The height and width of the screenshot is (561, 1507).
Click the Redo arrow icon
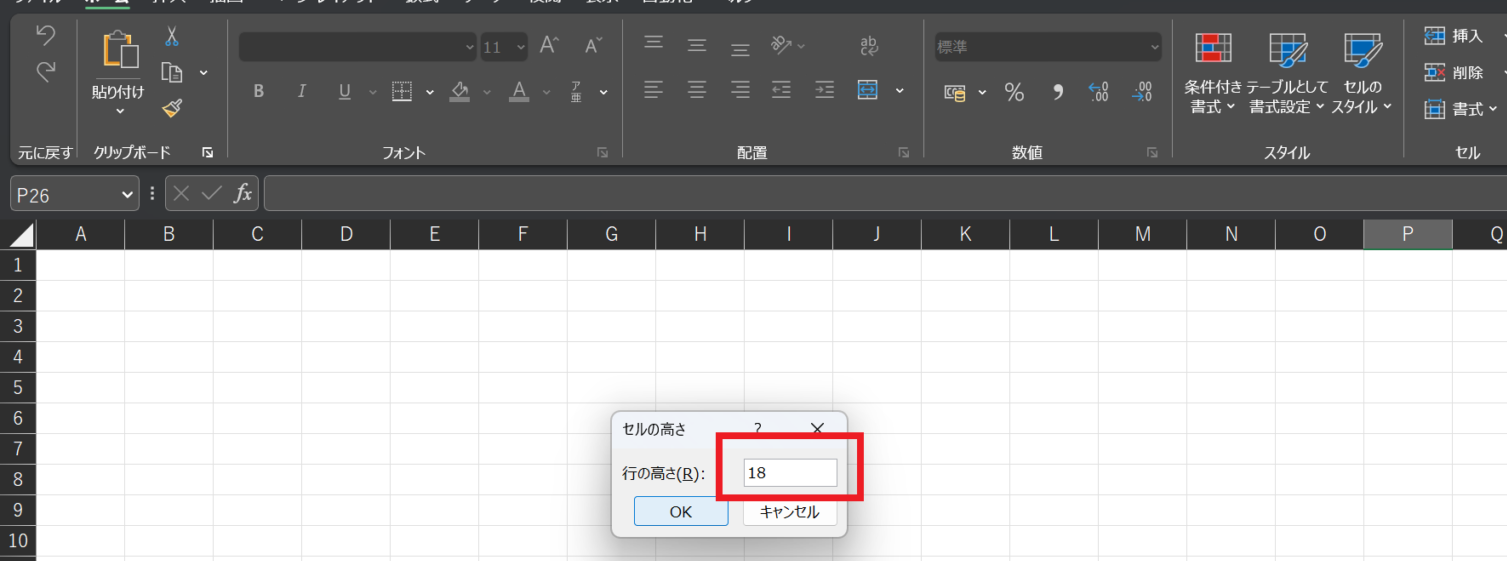point(45,72)
